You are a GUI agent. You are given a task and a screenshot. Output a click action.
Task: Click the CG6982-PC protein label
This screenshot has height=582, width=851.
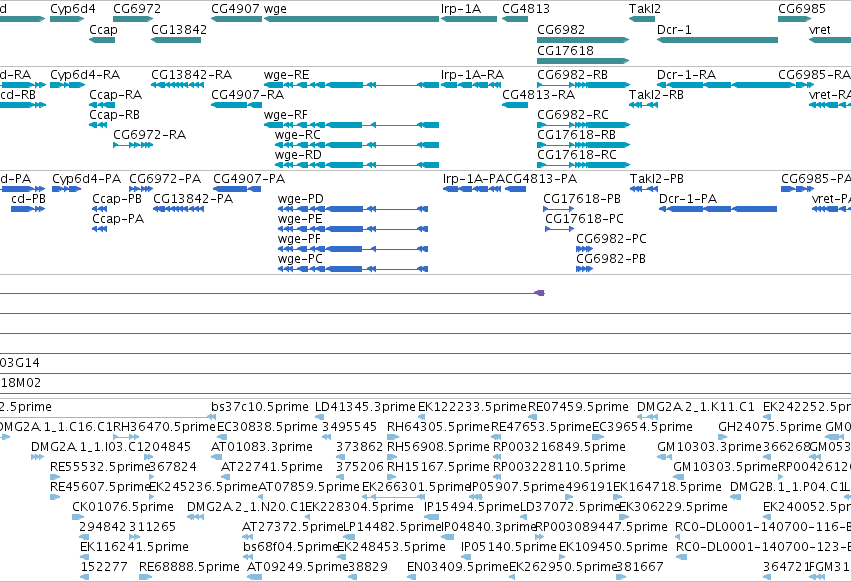[612, 239]
